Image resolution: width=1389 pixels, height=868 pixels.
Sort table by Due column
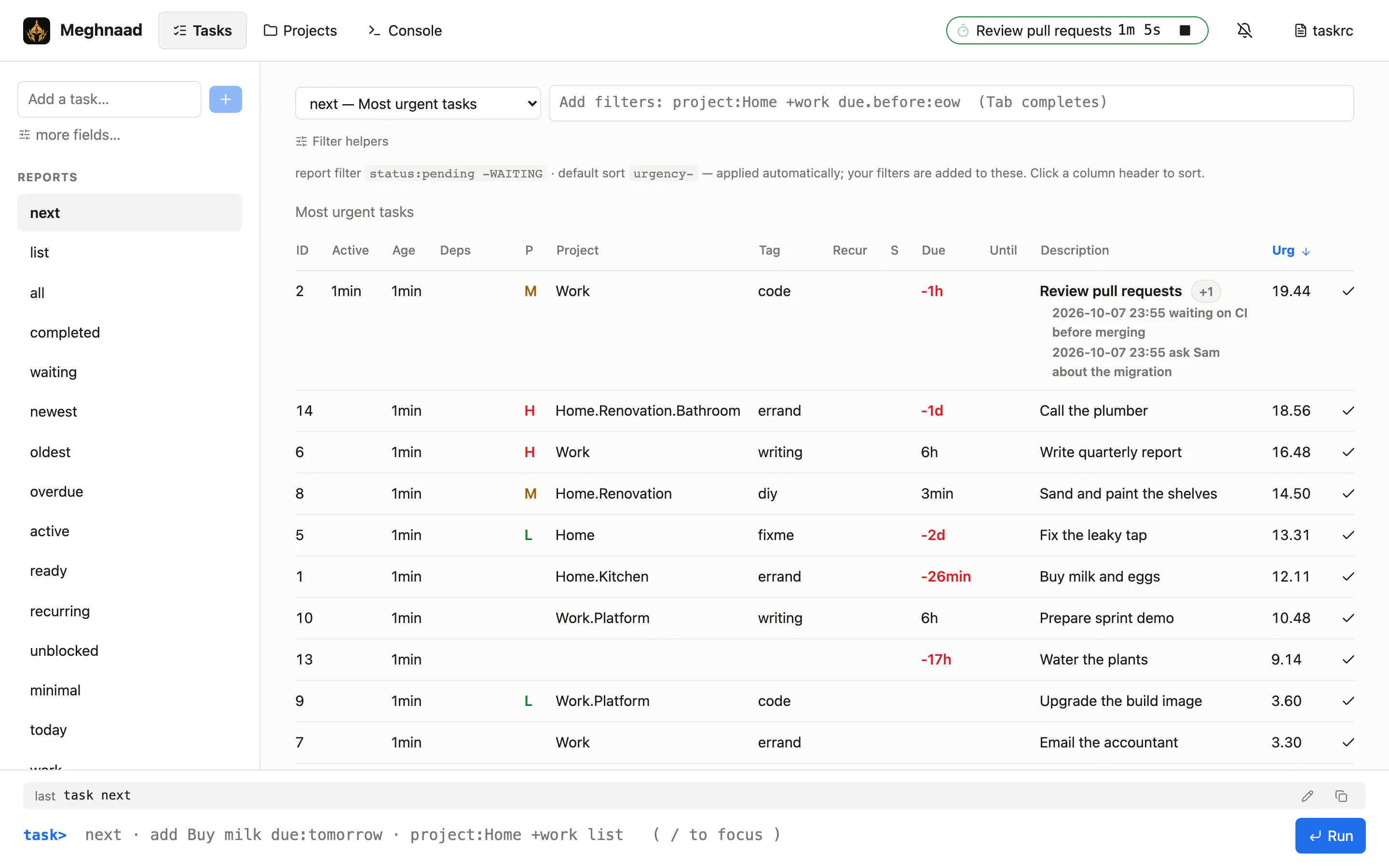(933, 250)
